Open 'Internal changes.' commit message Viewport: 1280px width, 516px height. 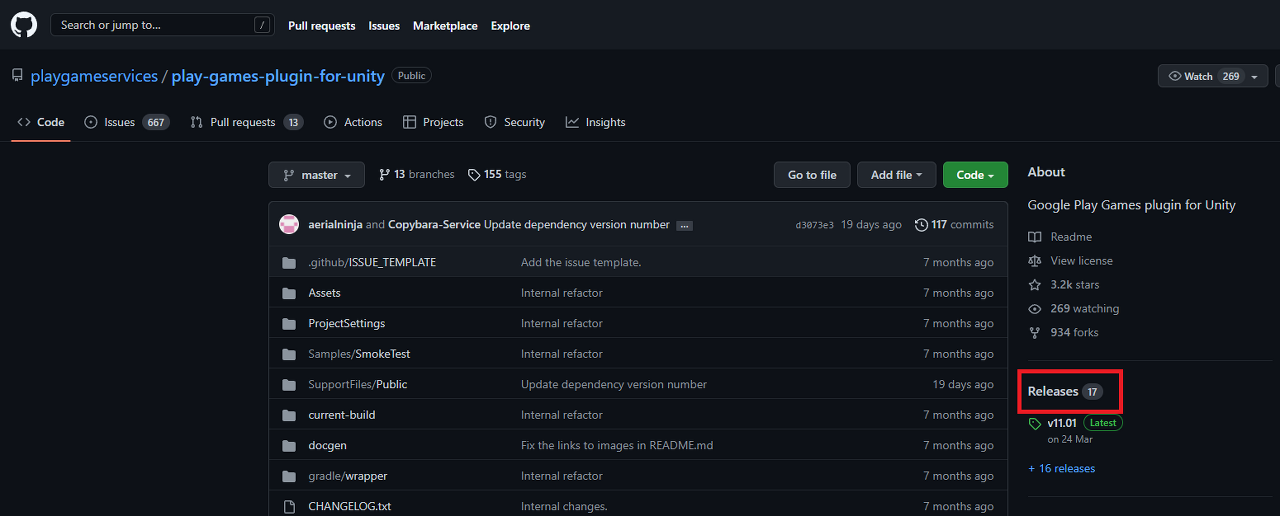564,507
